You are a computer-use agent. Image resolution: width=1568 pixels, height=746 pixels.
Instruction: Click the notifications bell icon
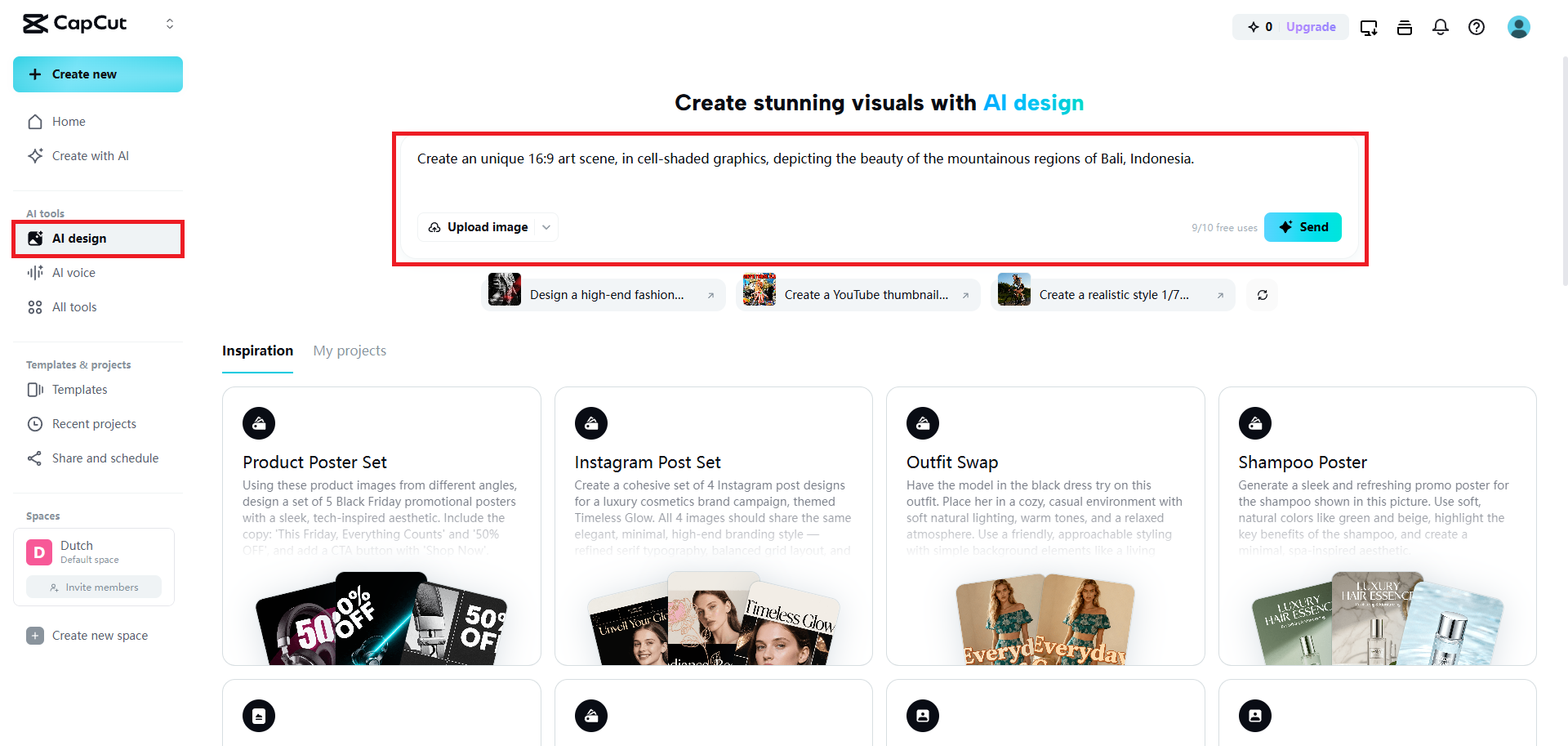[x=1440, y=27]
